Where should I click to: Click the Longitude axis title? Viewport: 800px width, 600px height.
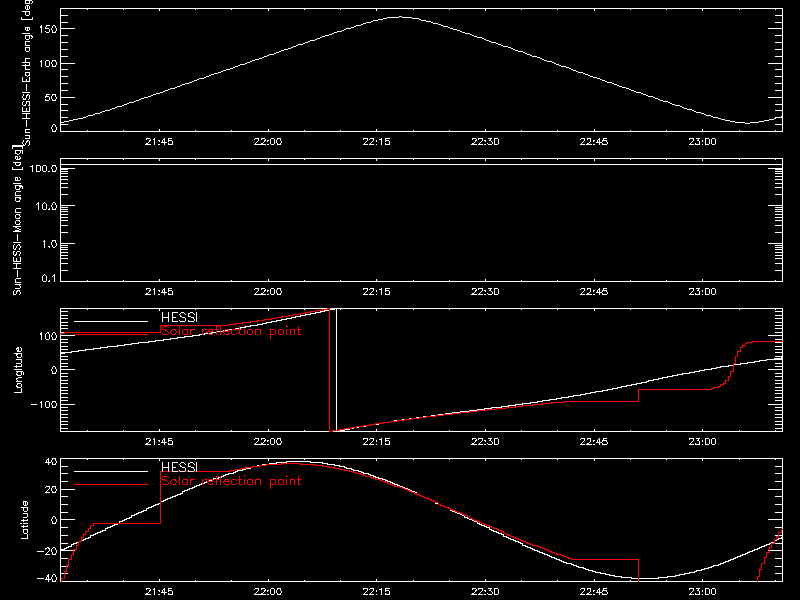coord(18,370)
